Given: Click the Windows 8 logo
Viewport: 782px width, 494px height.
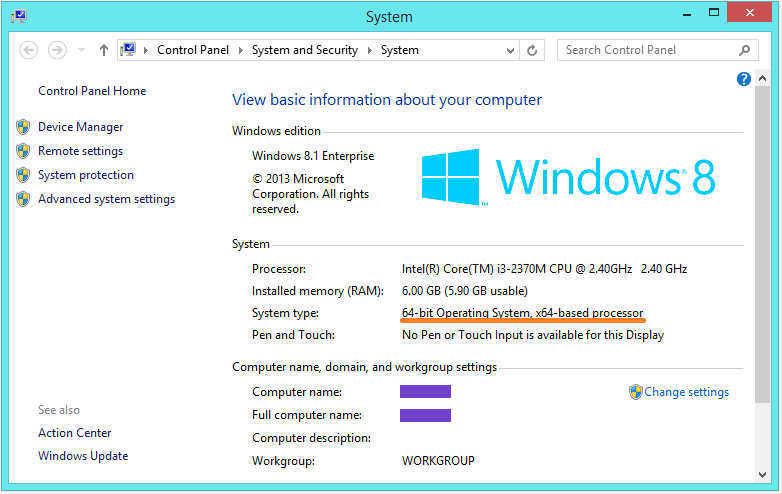Looking at the screenshot, I should (569, 177).
